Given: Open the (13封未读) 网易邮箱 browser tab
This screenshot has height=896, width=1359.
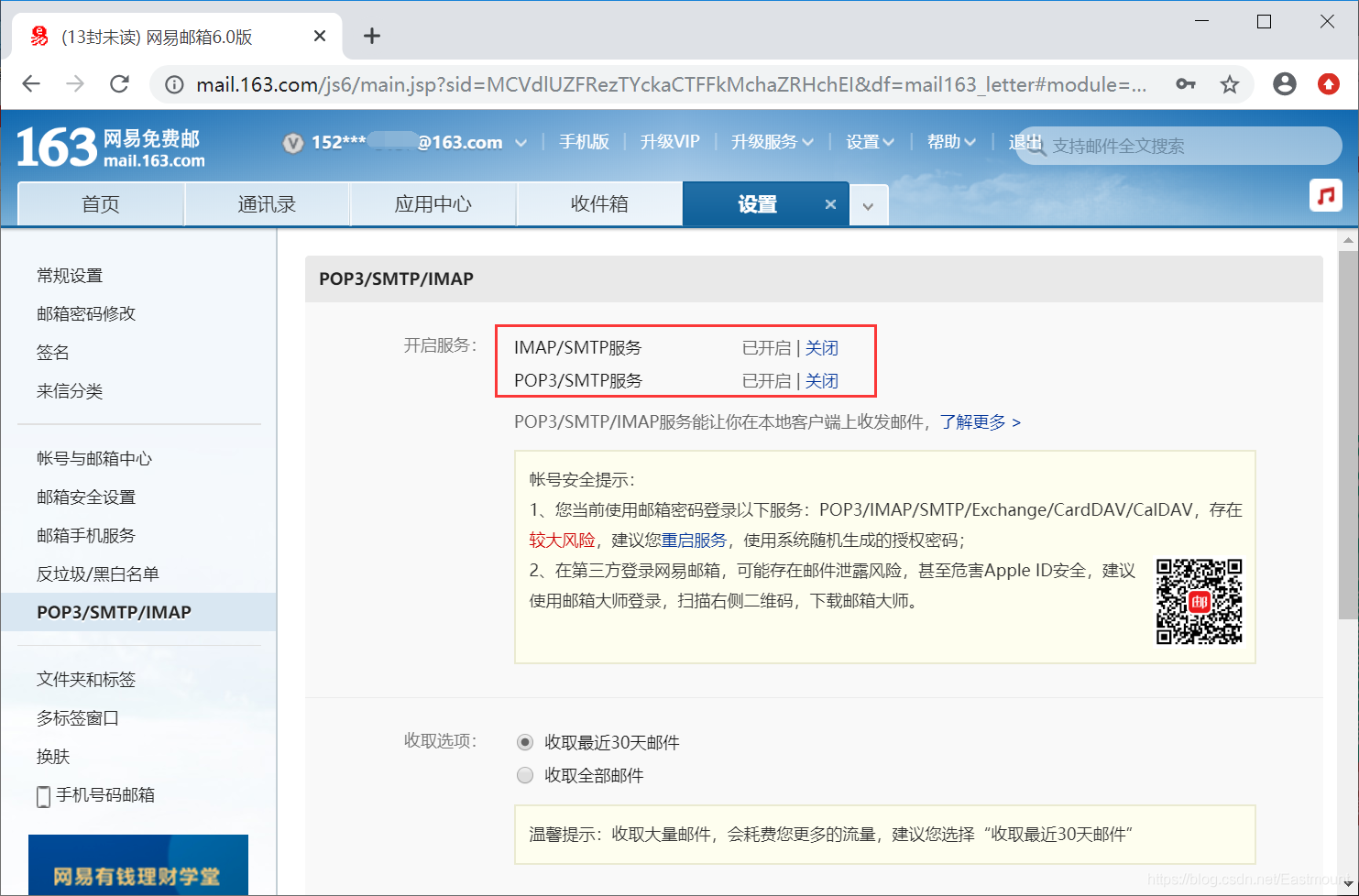Looking at the screenshot, I should coord(176,37).
